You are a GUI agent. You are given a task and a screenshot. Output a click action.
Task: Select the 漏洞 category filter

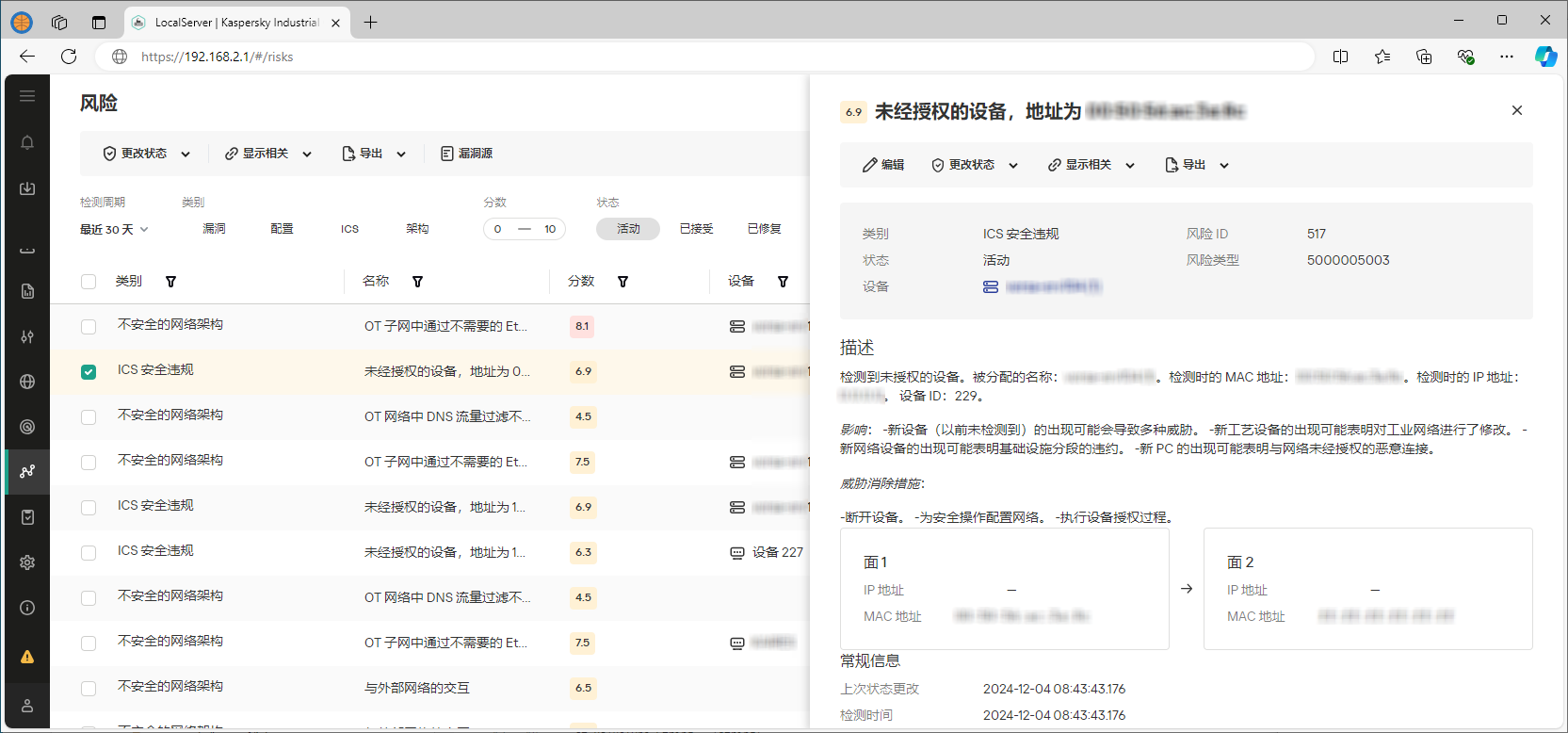pos(214,229)
